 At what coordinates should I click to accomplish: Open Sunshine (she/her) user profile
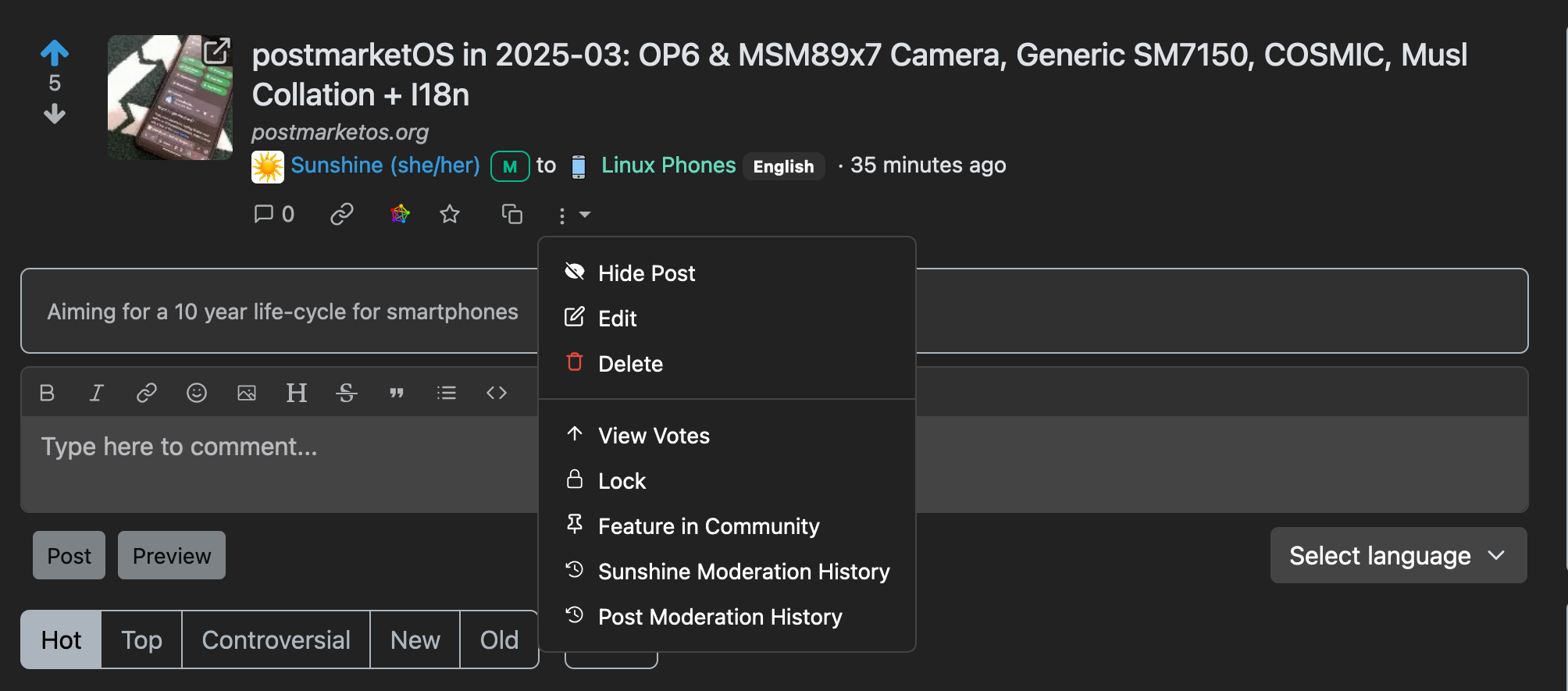pyautogui.click(x=385, y=166)
